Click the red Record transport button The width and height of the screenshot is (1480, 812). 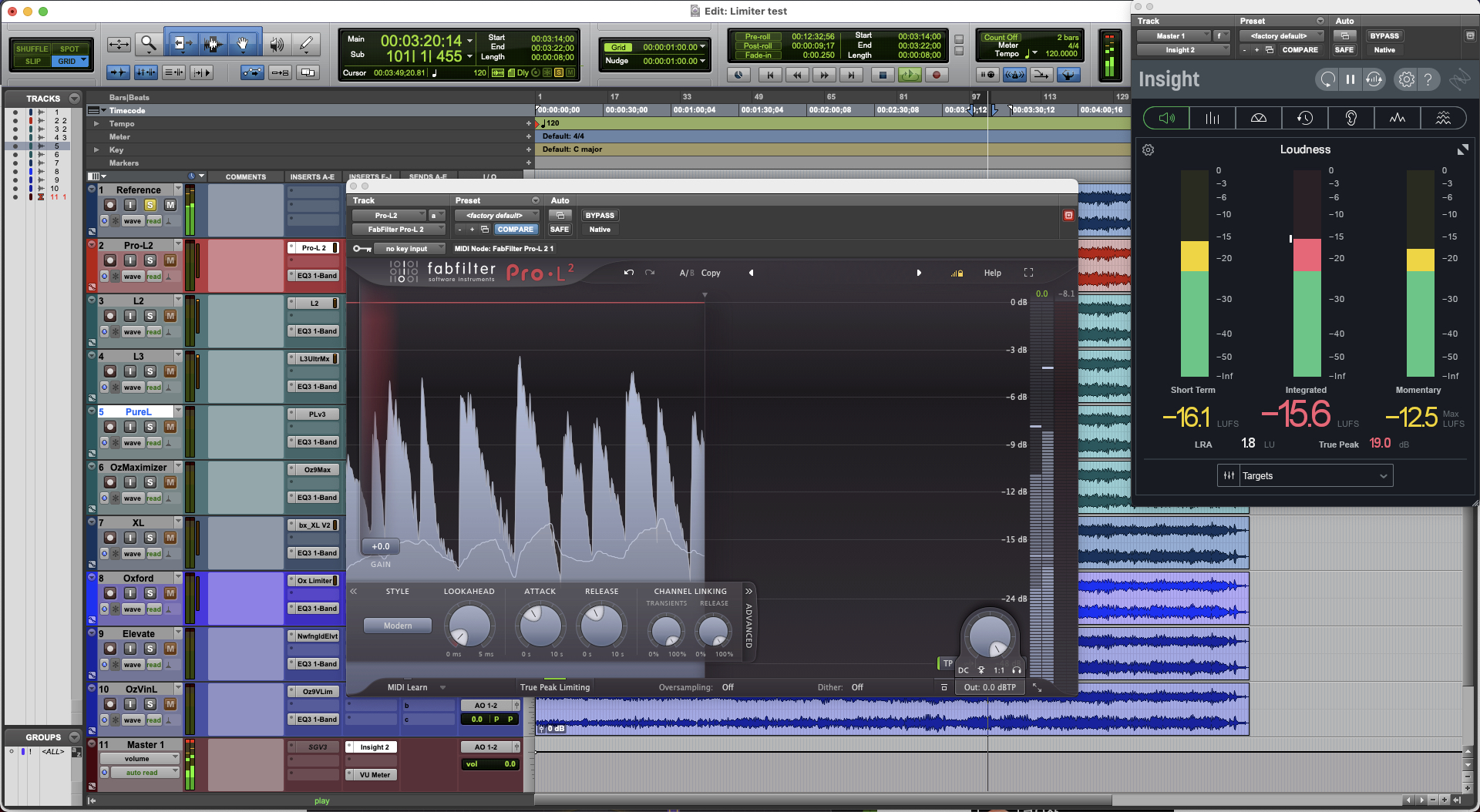(937, 75)
